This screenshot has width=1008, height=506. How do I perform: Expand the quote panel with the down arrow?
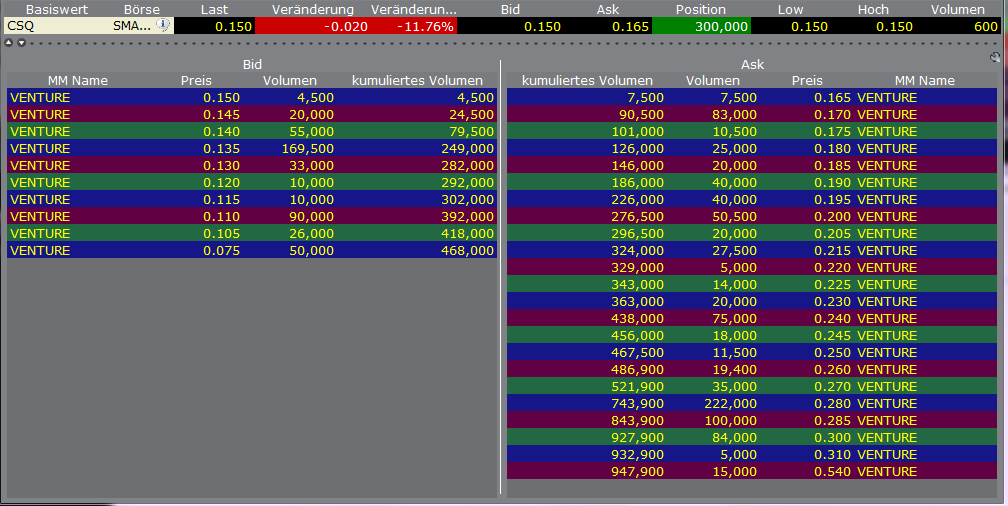(x=20, y=43)
